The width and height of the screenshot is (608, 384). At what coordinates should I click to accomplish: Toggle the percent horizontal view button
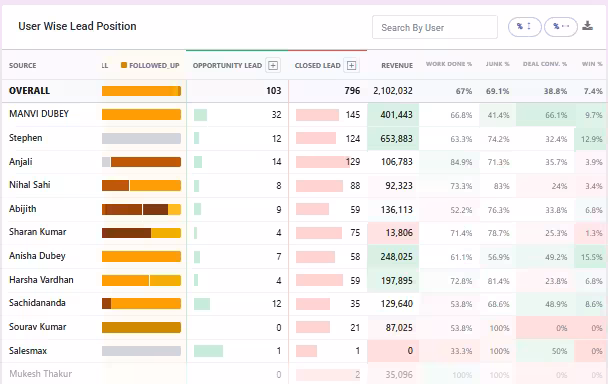561,27
